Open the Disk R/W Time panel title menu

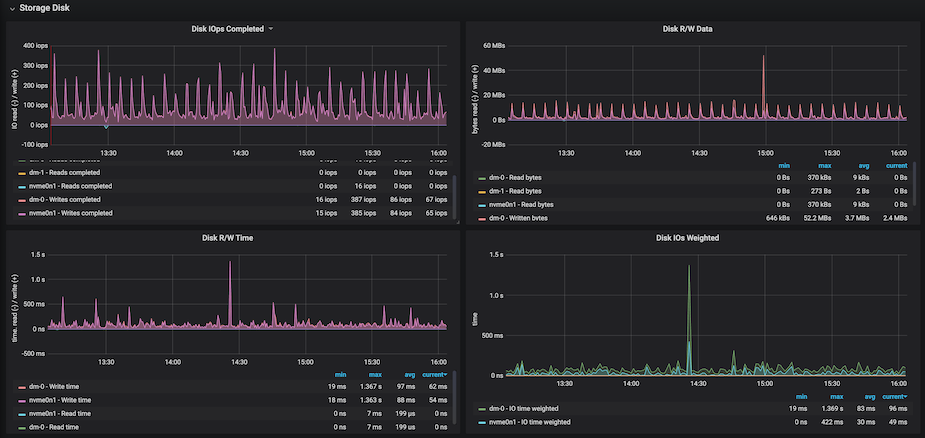tap(228, 238)
